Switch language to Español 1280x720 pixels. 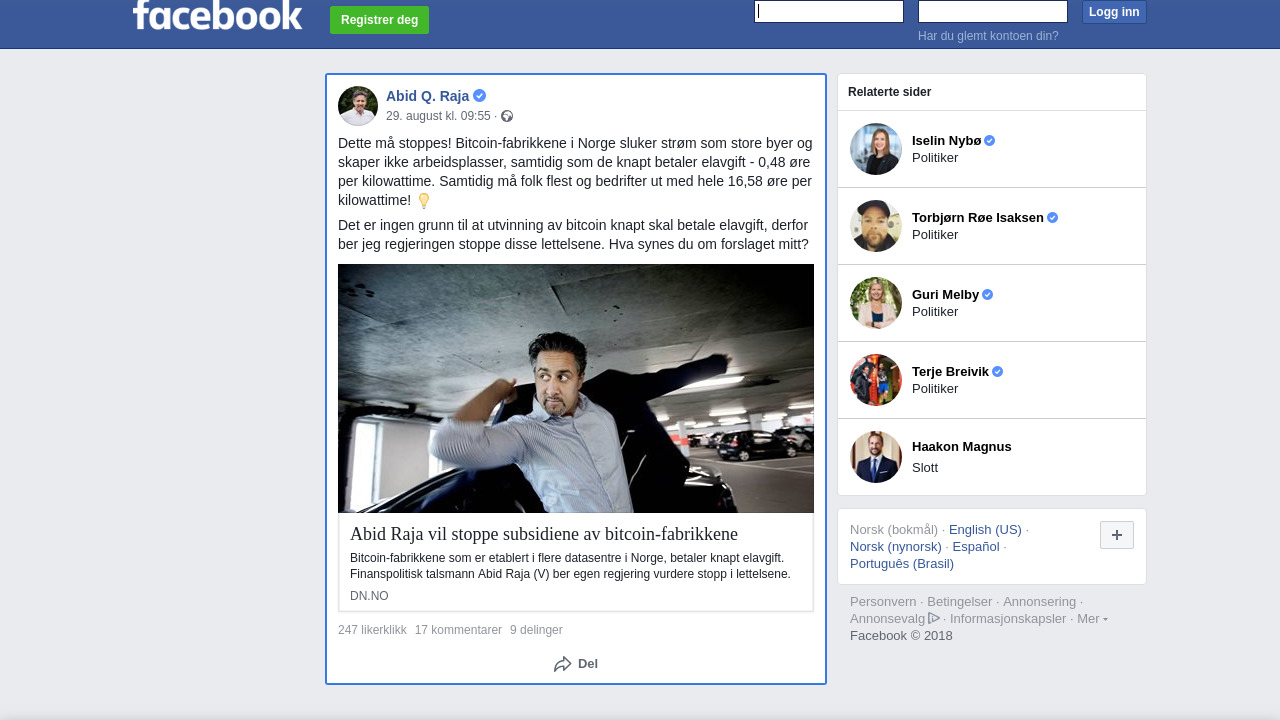pyautogui.click(x=976, y=547)
